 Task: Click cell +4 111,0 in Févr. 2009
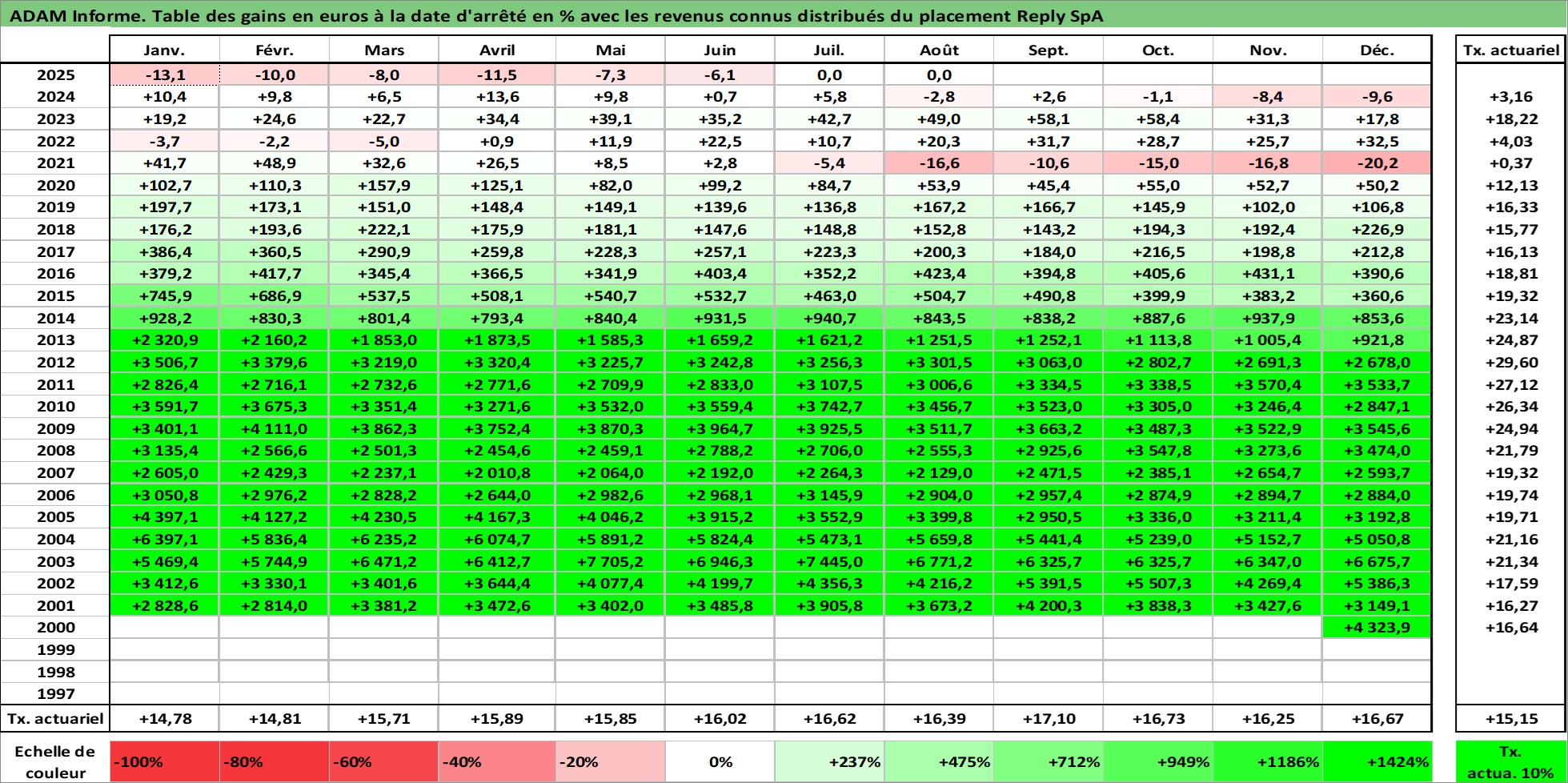[x=274, y=429]
